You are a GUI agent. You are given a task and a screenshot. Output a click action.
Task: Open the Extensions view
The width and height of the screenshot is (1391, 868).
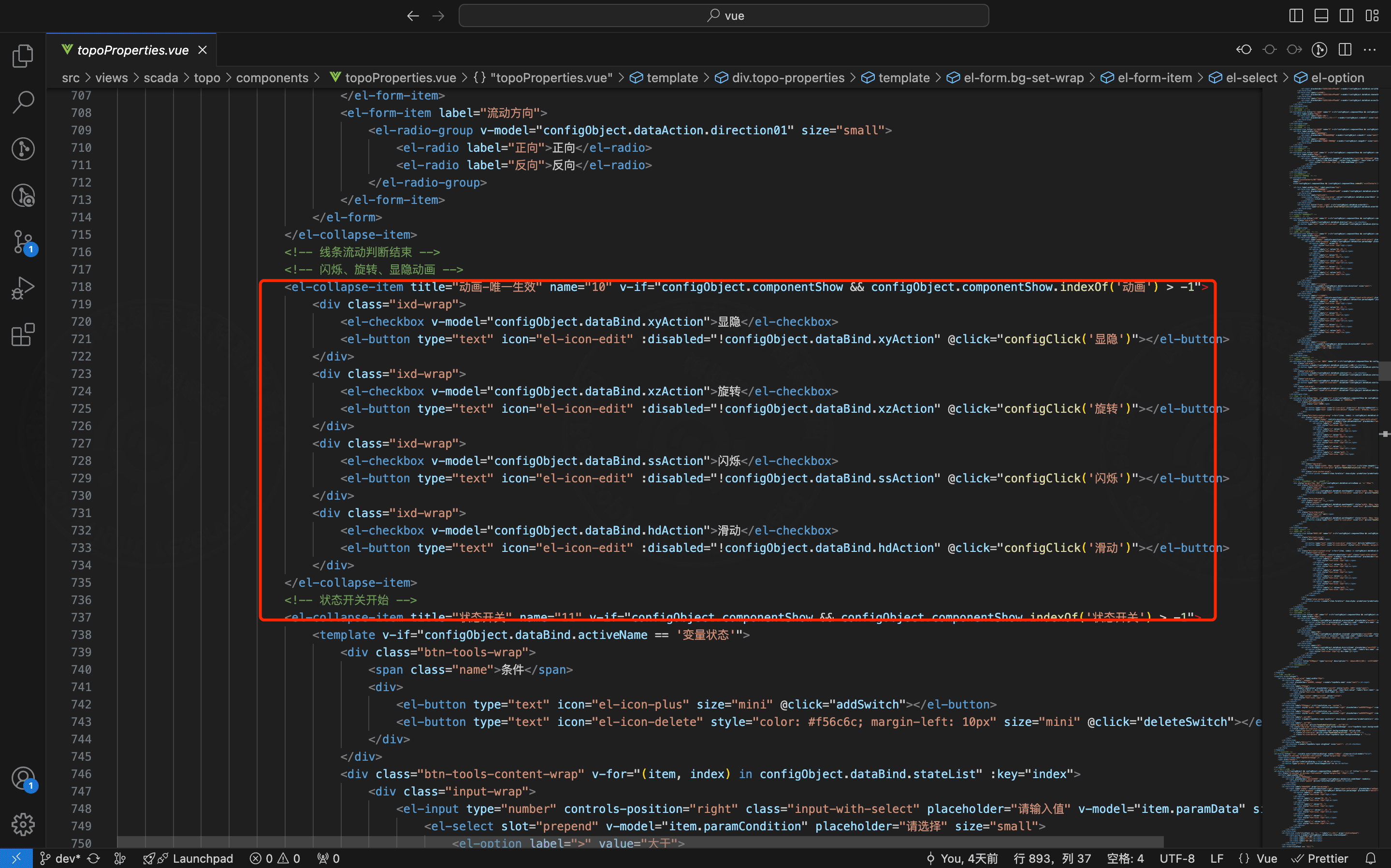[23, 335]
